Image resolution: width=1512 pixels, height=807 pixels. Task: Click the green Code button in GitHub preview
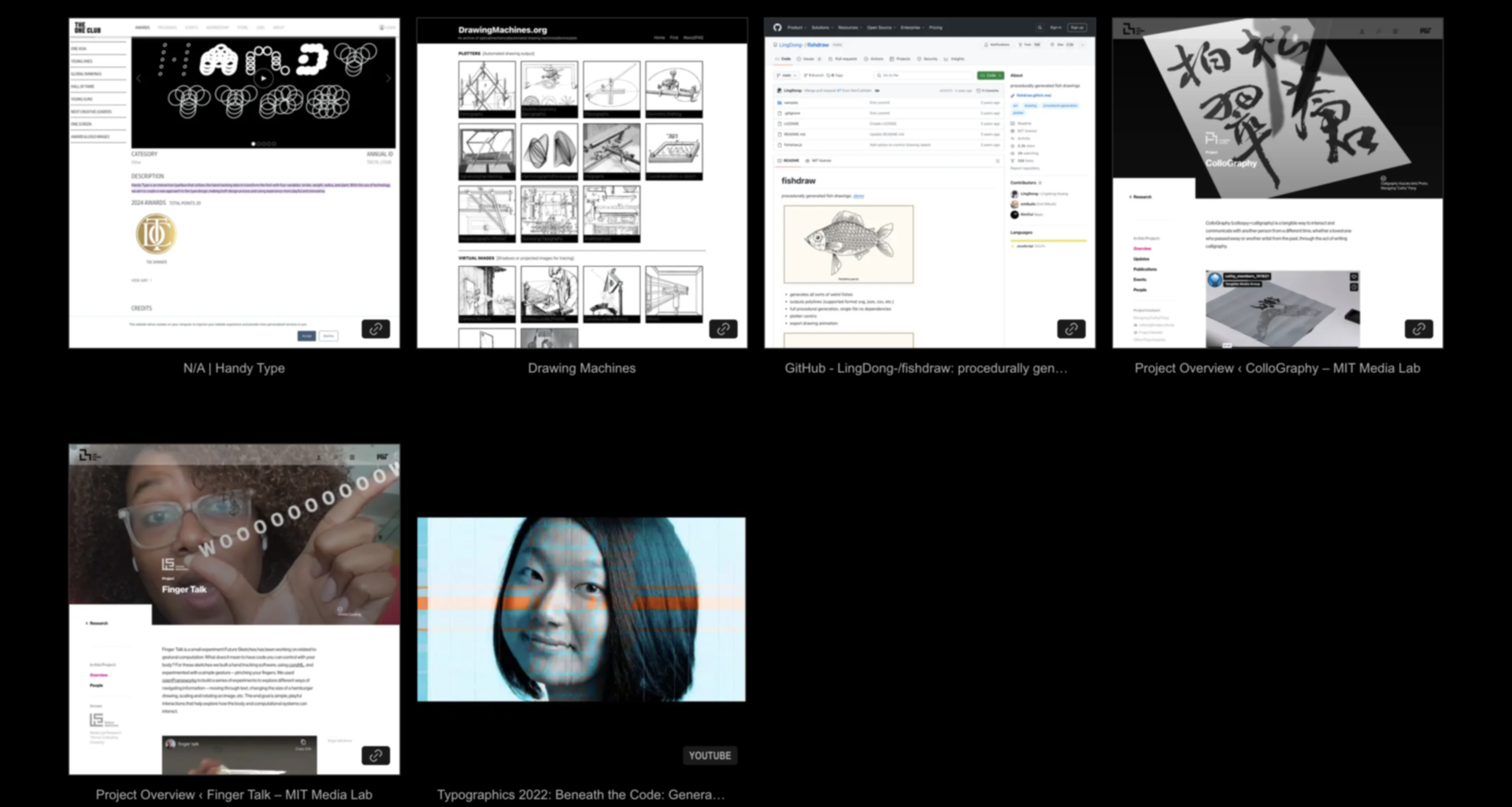point(990,76)
